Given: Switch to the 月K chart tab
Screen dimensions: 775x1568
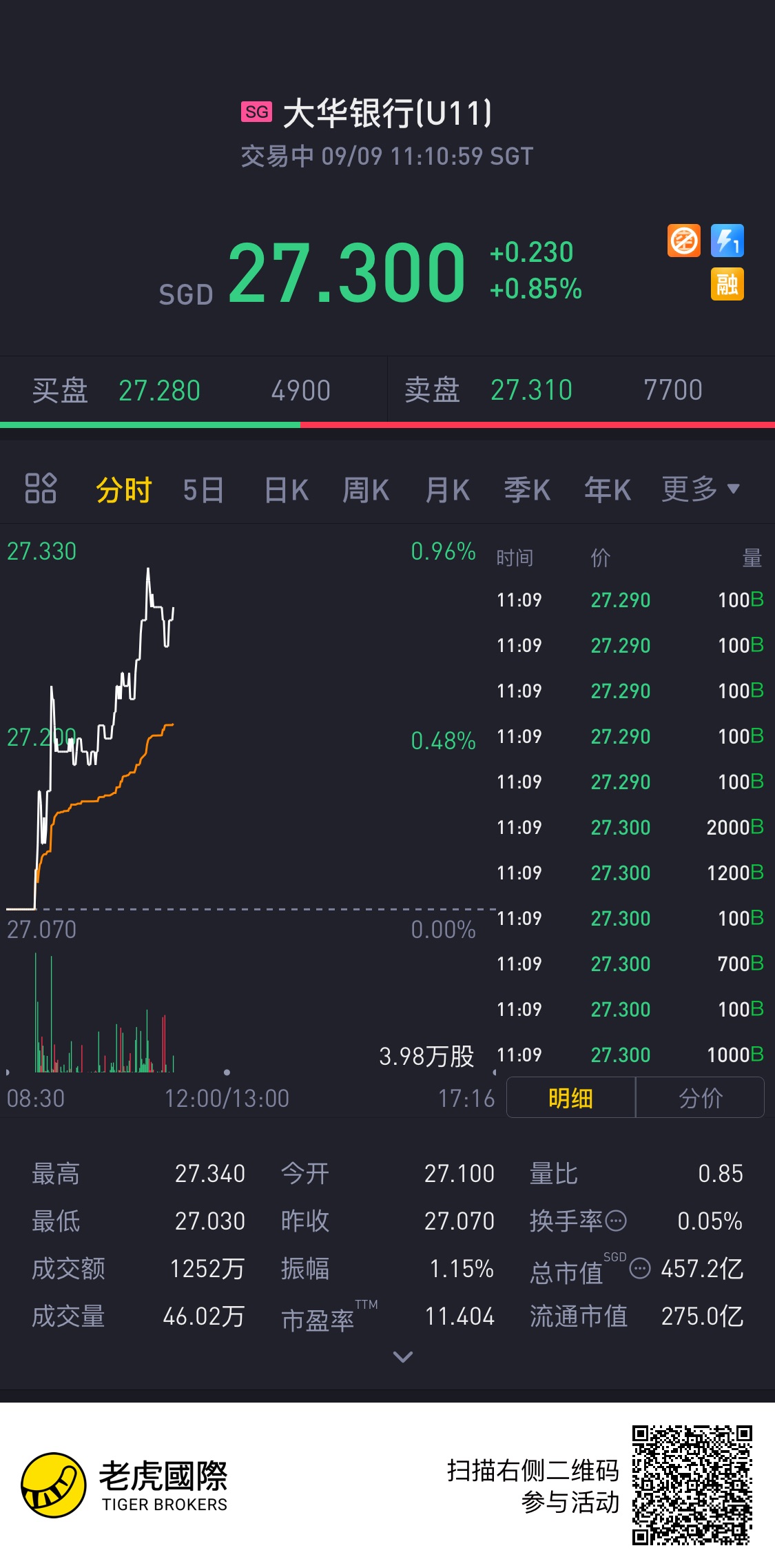Looking at the screenshot, I should (448, 490).
